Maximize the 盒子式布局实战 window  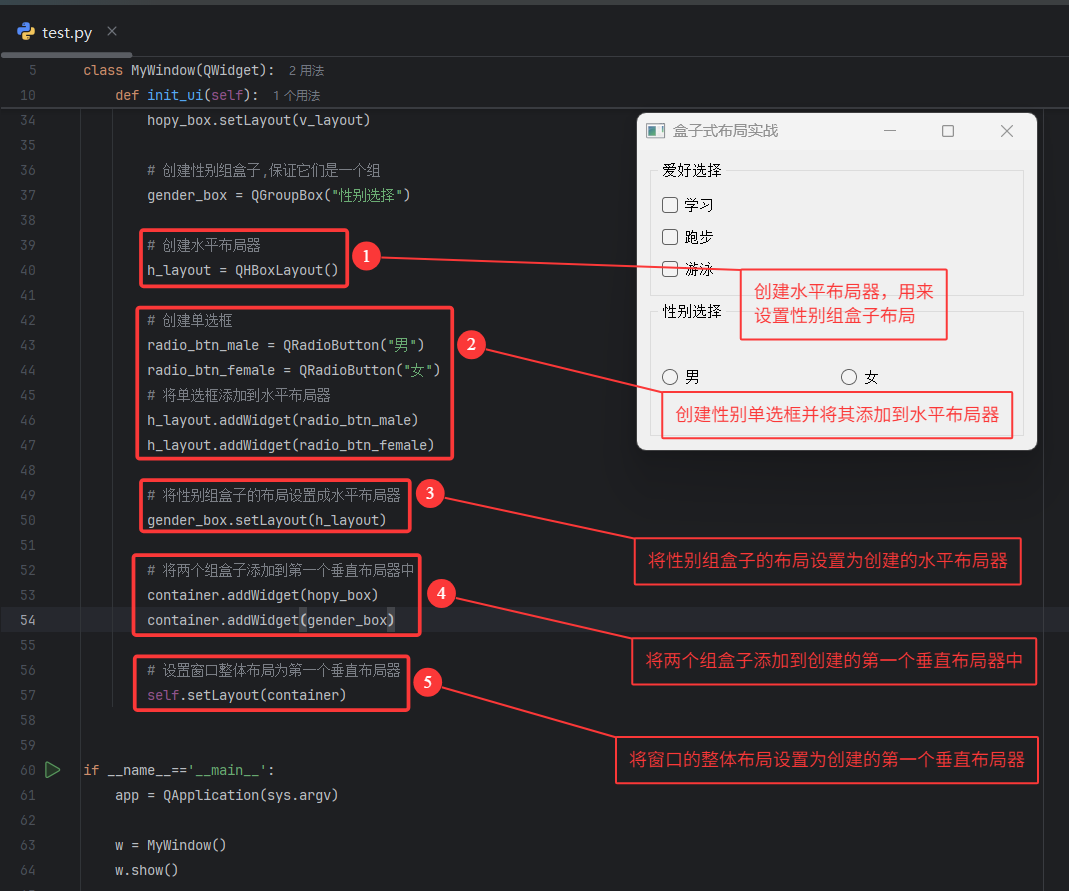[948, 131]
